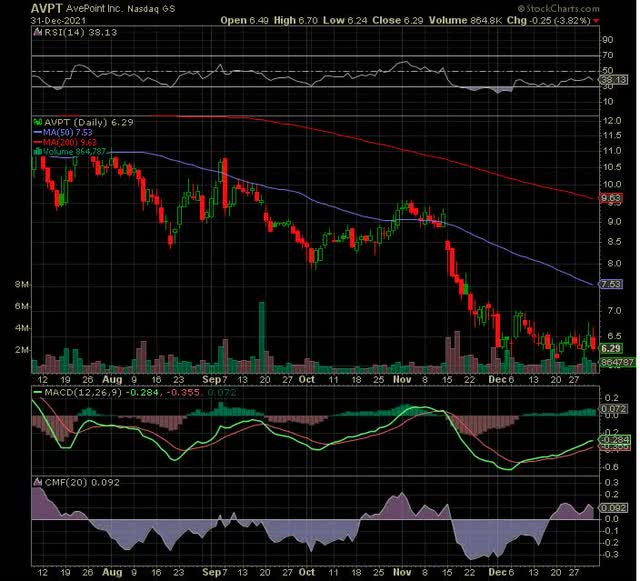Click the CMF(20) 0.092 label
This screenshot has height=581, width=640.
coord(82,482)
